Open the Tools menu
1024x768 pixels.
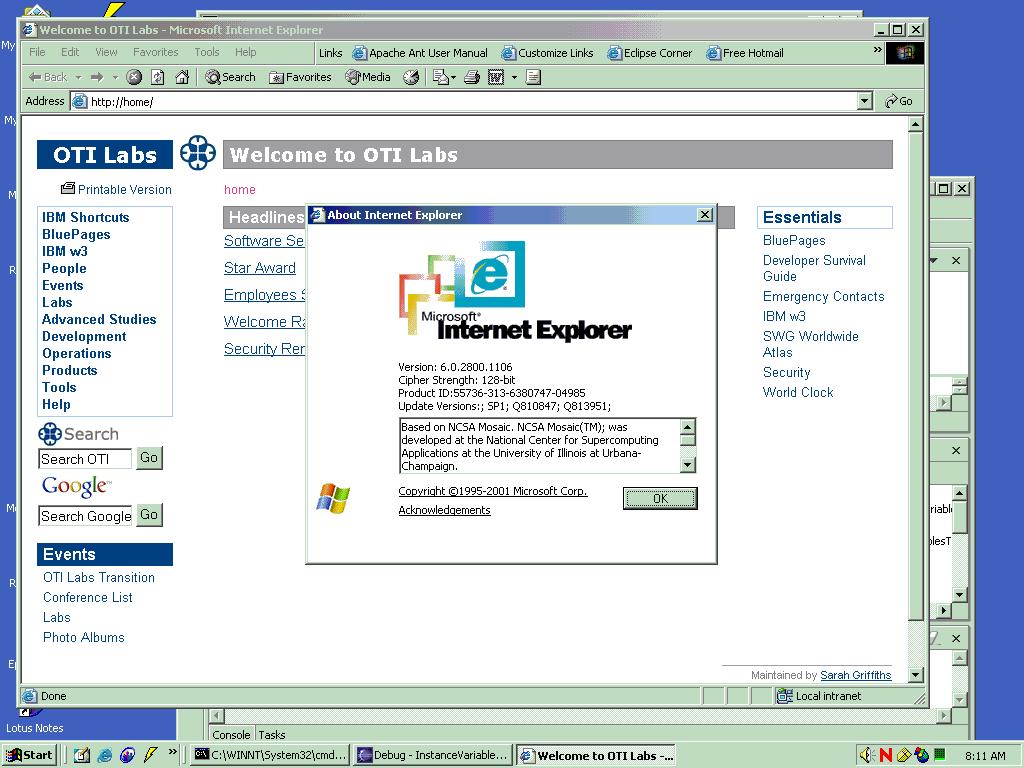click(206, 52)
